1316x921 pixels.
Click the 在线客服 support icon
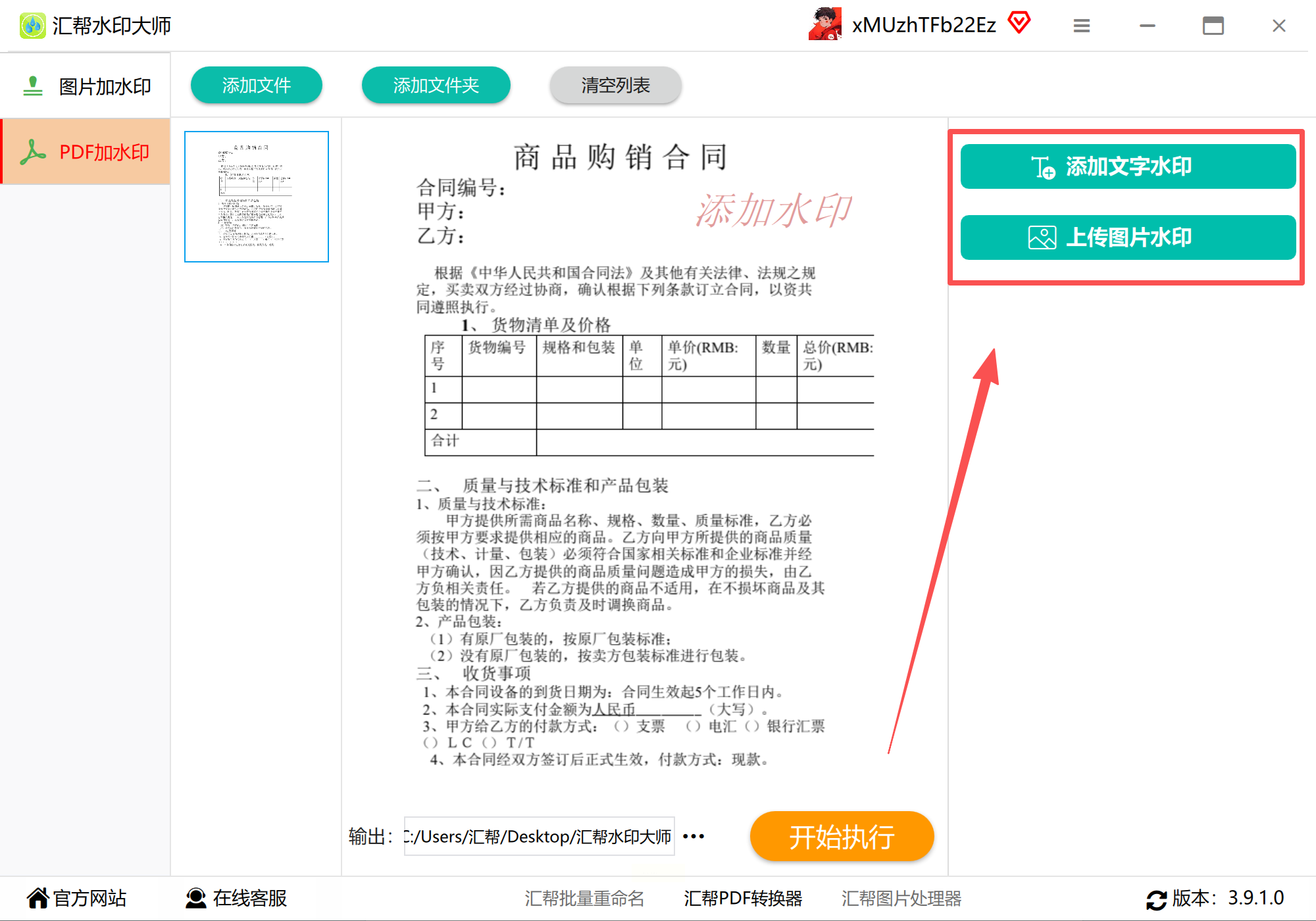196,898
